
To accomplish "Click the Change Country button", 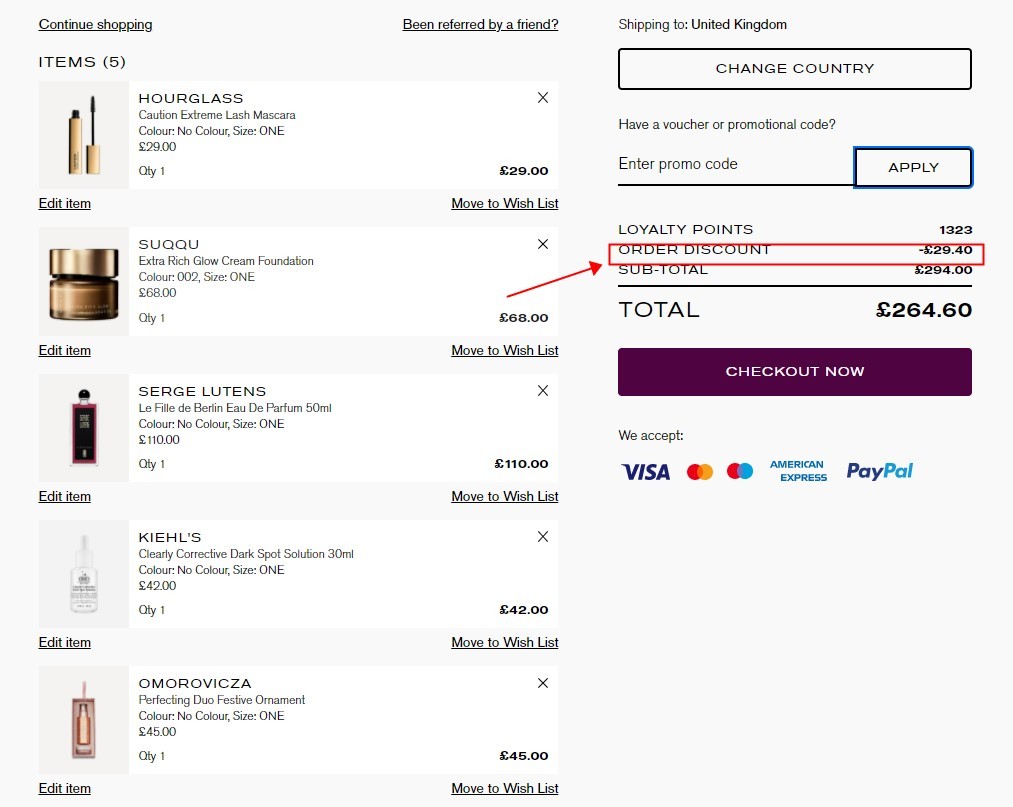I will coord(795,68).
